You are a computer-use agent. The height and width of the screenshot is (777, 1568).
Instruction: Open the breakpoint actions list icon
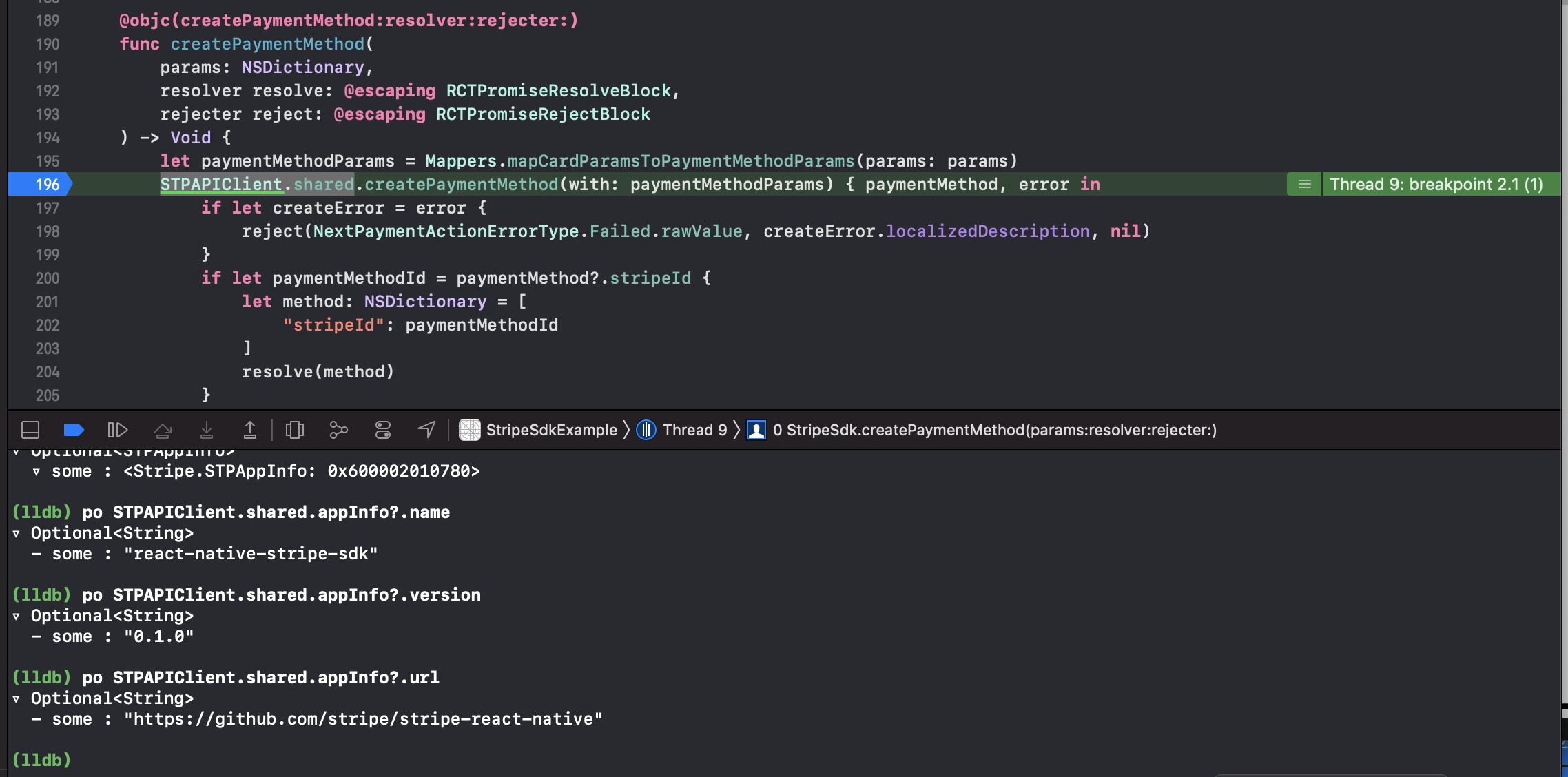coord(1303,184)
